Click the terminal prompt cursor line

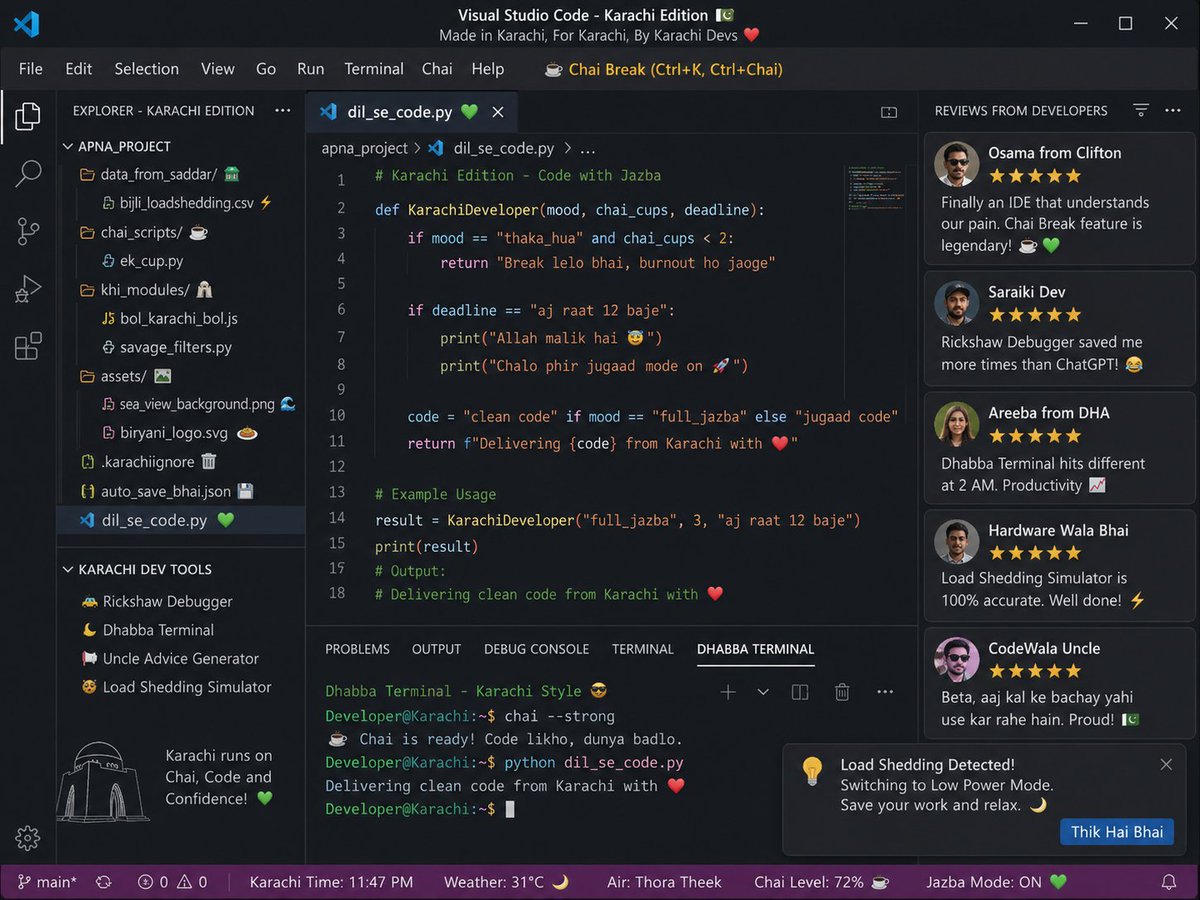tap(420, 809)
